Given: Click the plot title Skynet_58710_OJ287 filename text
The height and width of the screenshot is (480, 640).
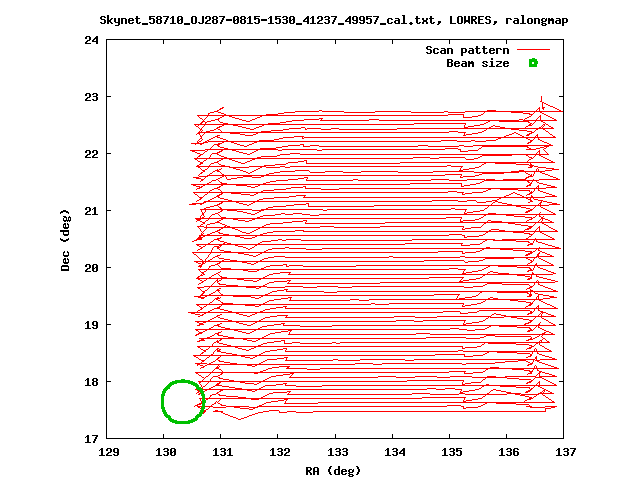Looking at the screenshot, I should click(x=333, y=20).
